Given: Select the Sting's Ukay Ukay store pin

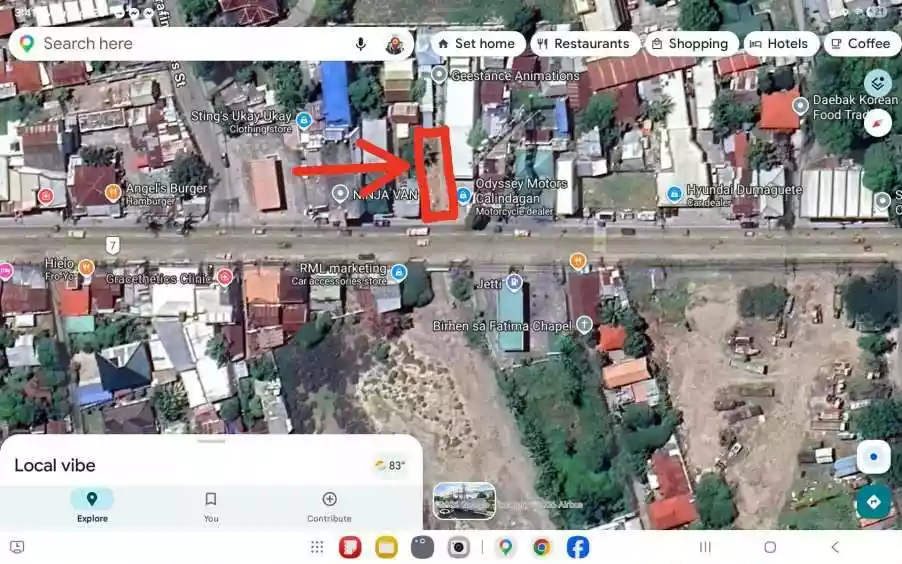Looking at the screenshot, I should click(304, 120).
